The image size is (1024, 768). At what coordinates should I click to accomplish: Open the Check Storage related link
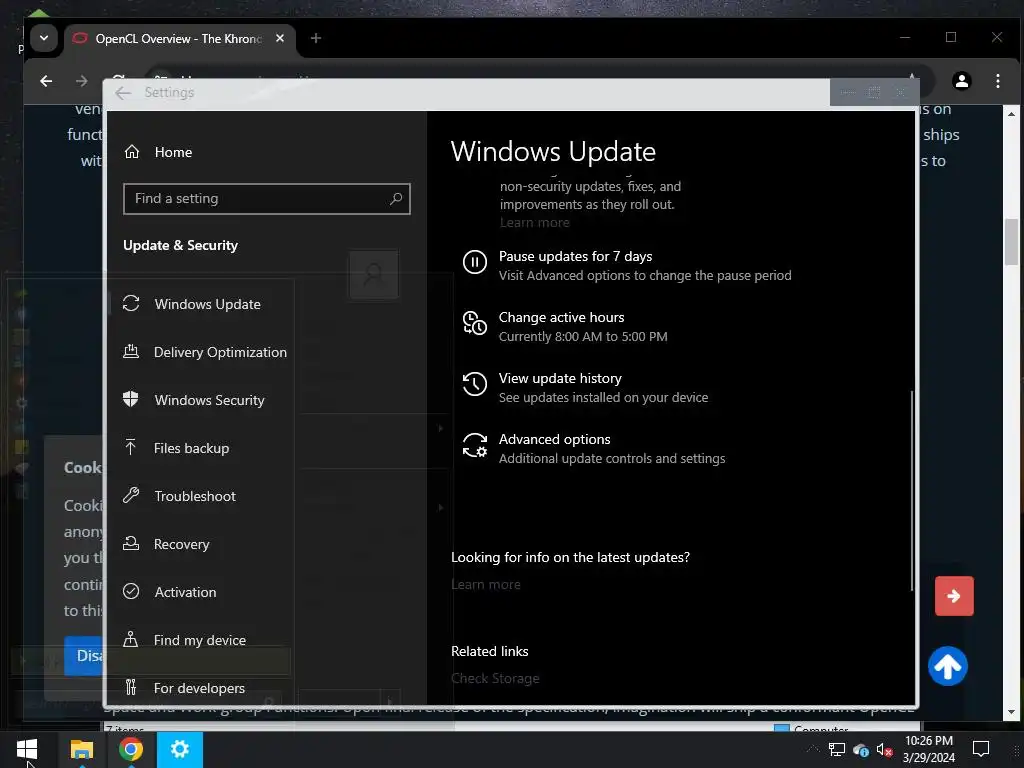click(x=495, y=679)
